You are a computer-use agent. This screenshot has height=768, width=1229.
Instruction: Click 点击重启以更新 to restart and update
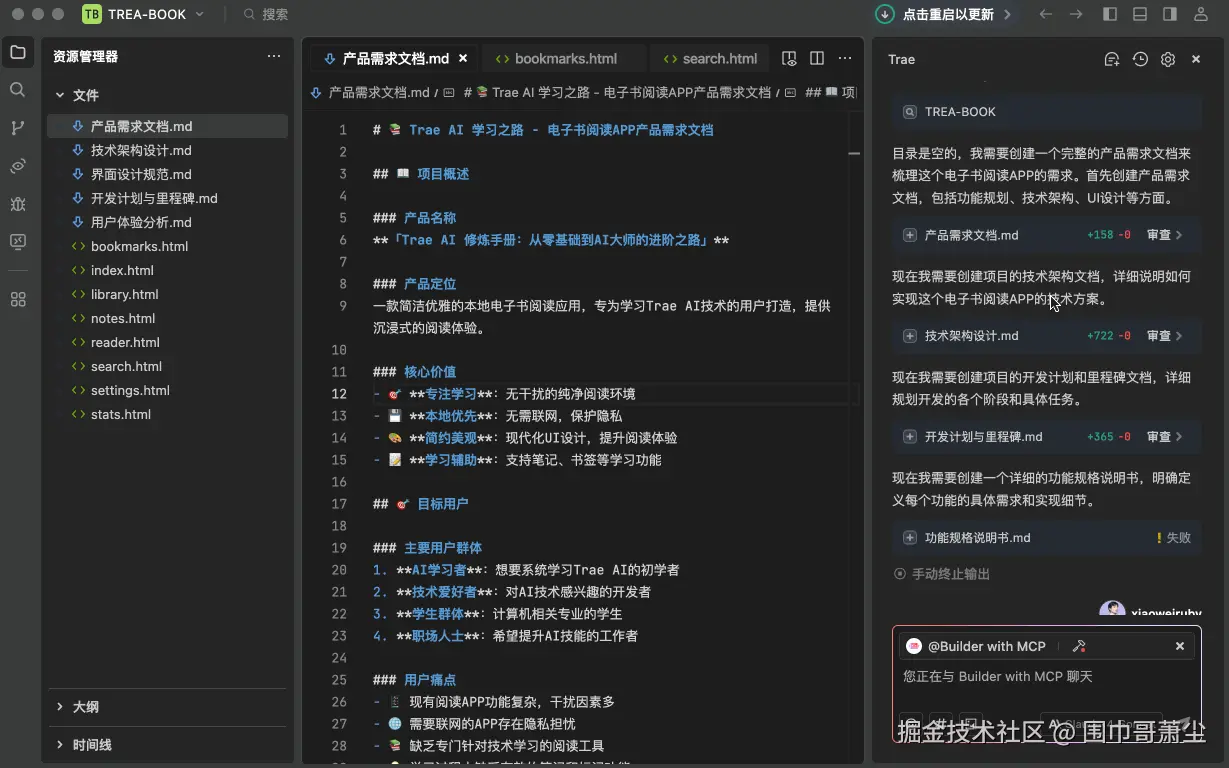click(x=948, y=14)
